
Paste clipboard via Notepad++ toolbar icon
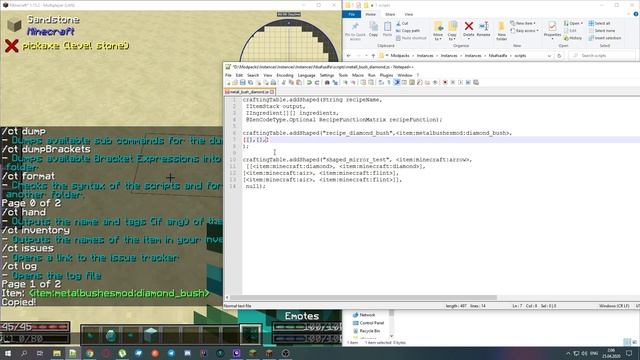tap(299, 82)
